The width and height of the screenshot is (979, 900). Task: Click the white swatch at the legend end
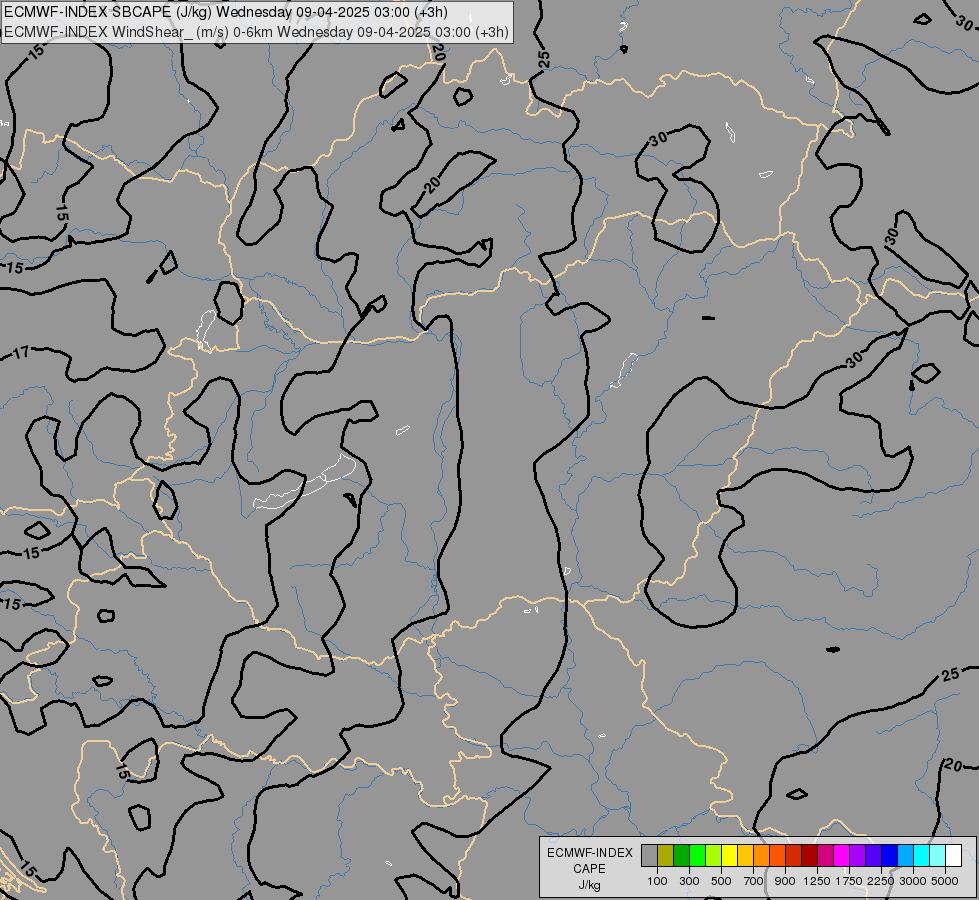point(953,855)
